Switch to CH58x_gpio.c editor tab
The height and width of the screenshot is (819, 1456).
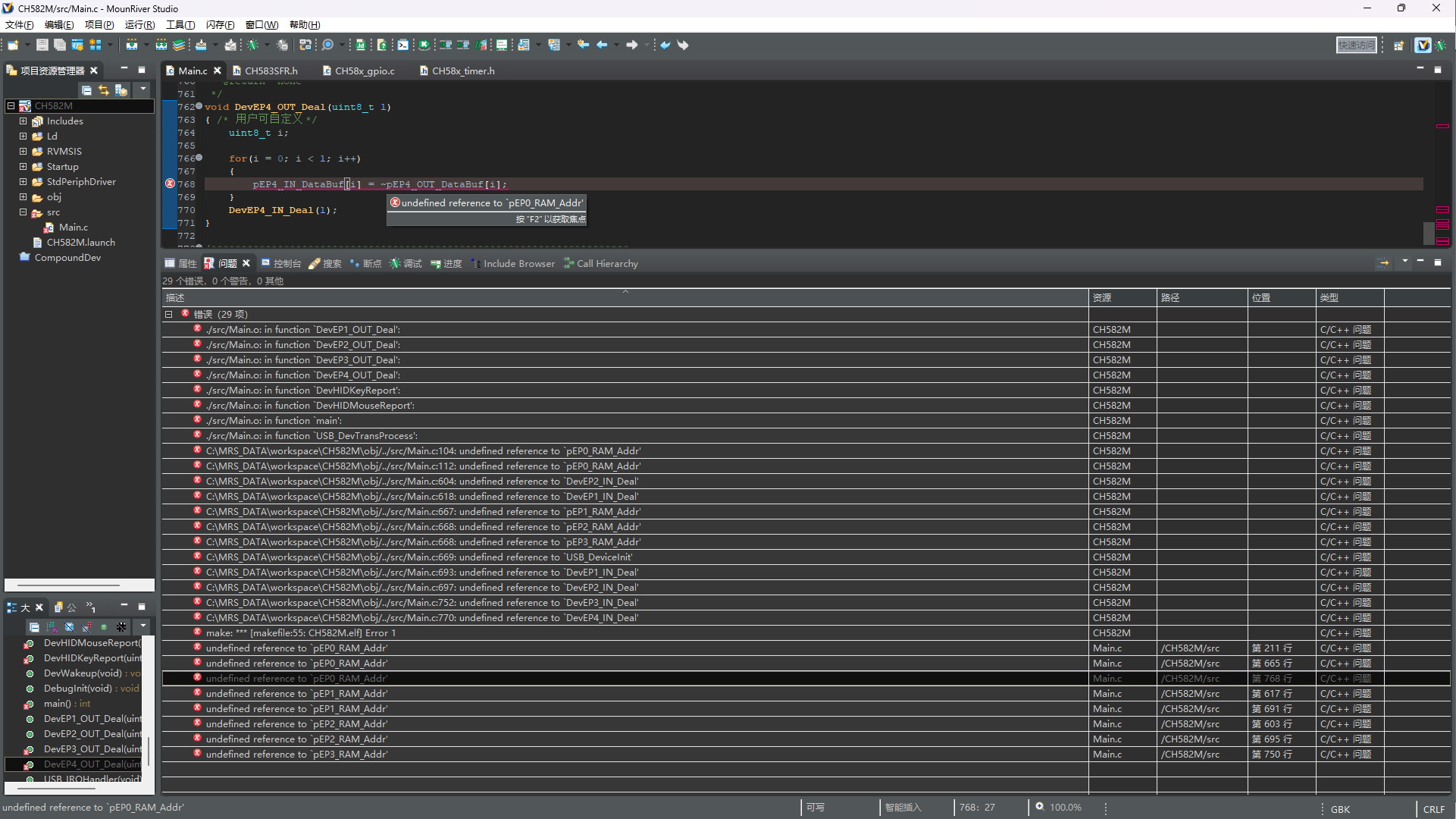click(x=359, y=71)
